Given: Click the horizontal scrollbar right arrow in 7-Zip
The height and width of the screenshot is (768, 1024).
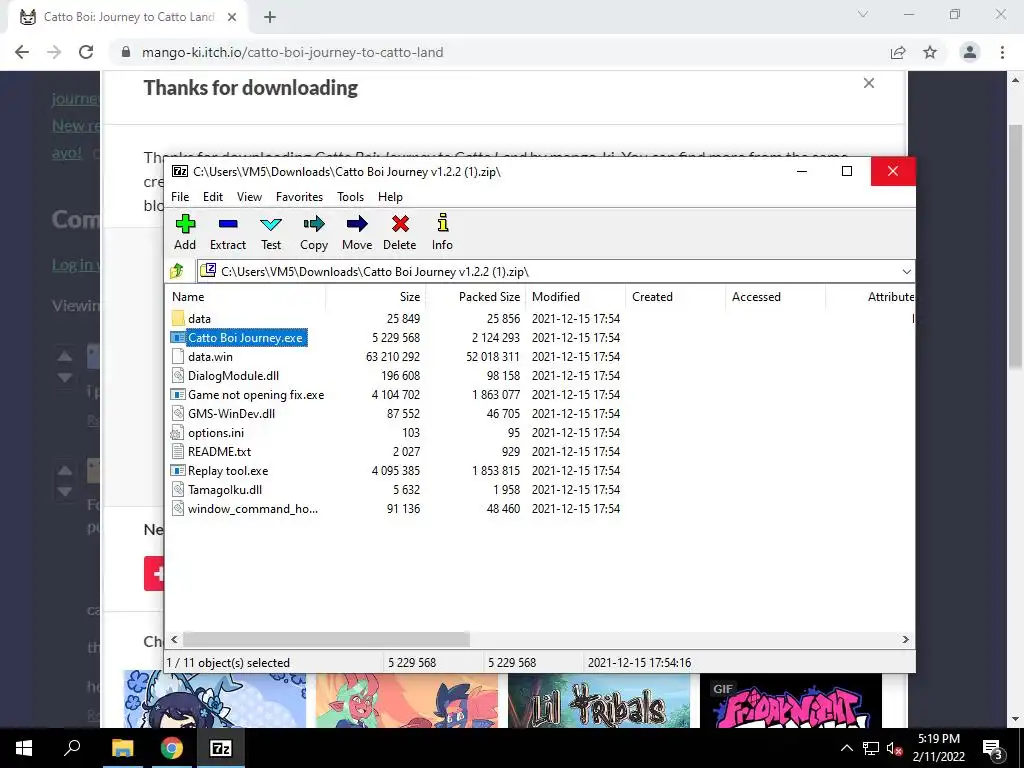Looking at the screenshot, I should 906,639.
